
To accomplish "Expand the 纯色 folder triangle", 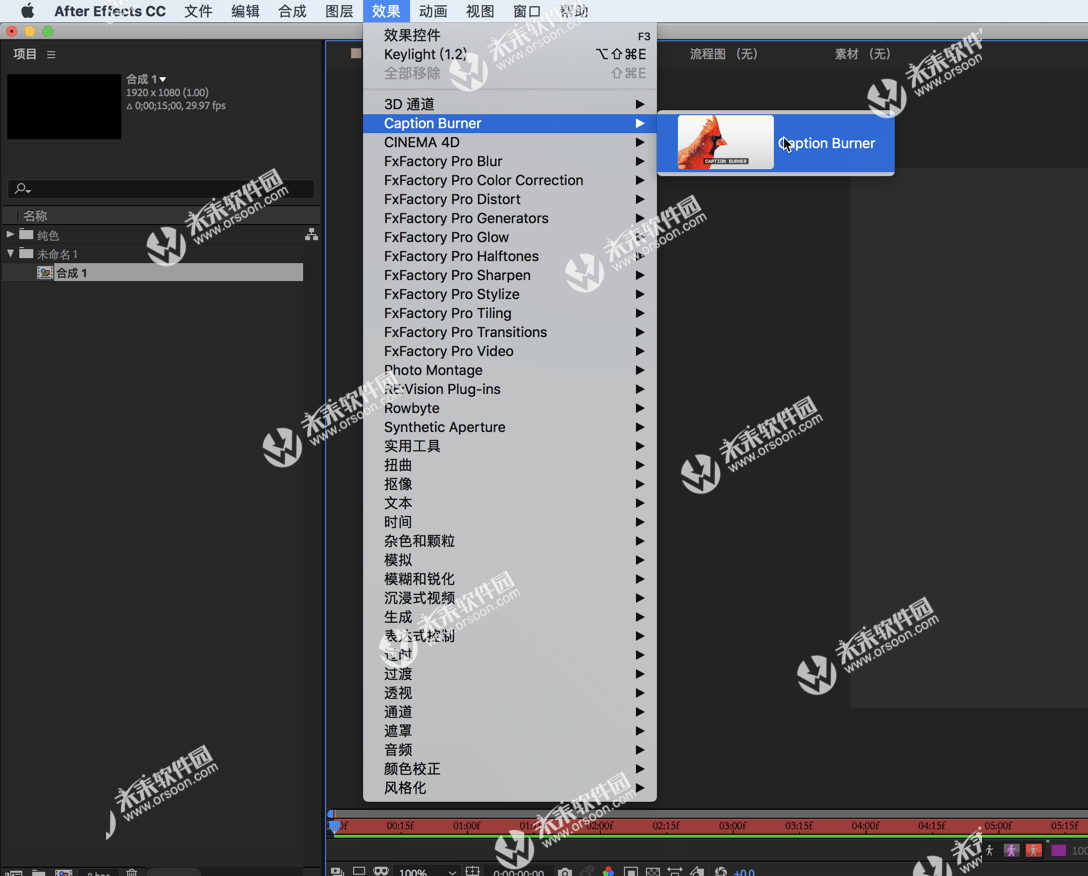I will coord(10,234).
